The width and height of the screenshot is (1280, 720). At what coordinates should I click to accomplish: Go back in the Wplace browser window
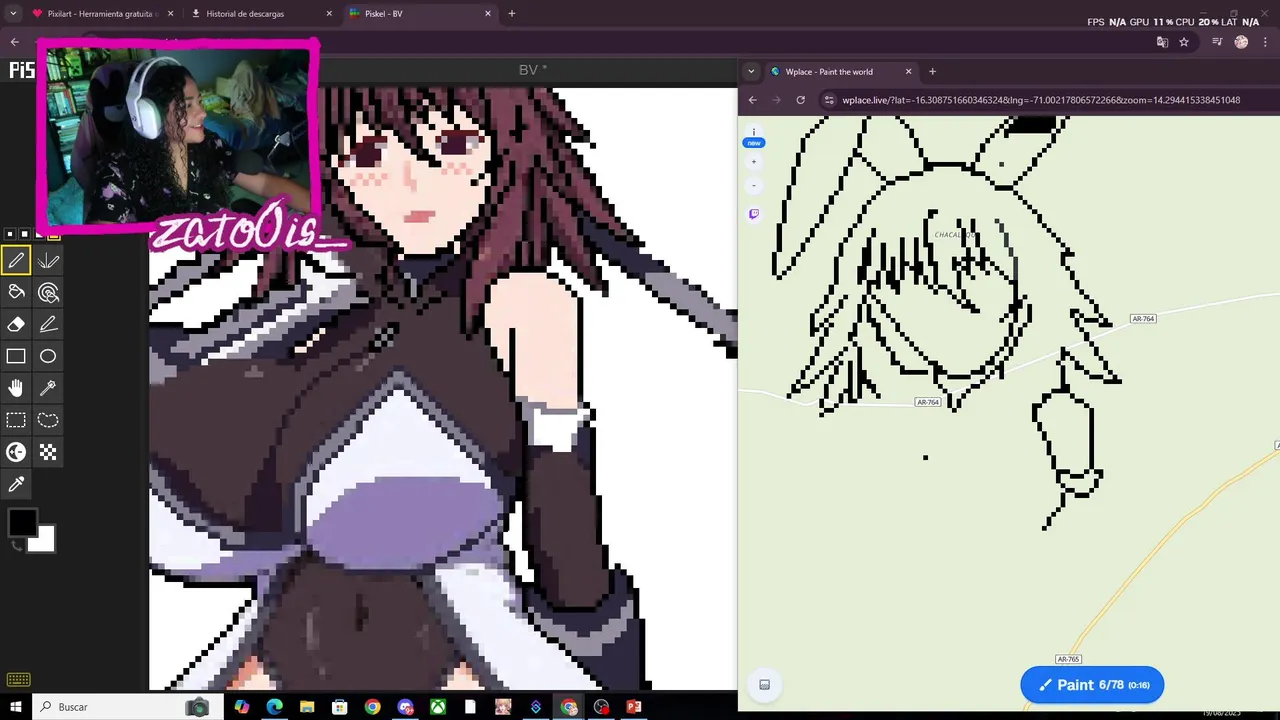753,100
